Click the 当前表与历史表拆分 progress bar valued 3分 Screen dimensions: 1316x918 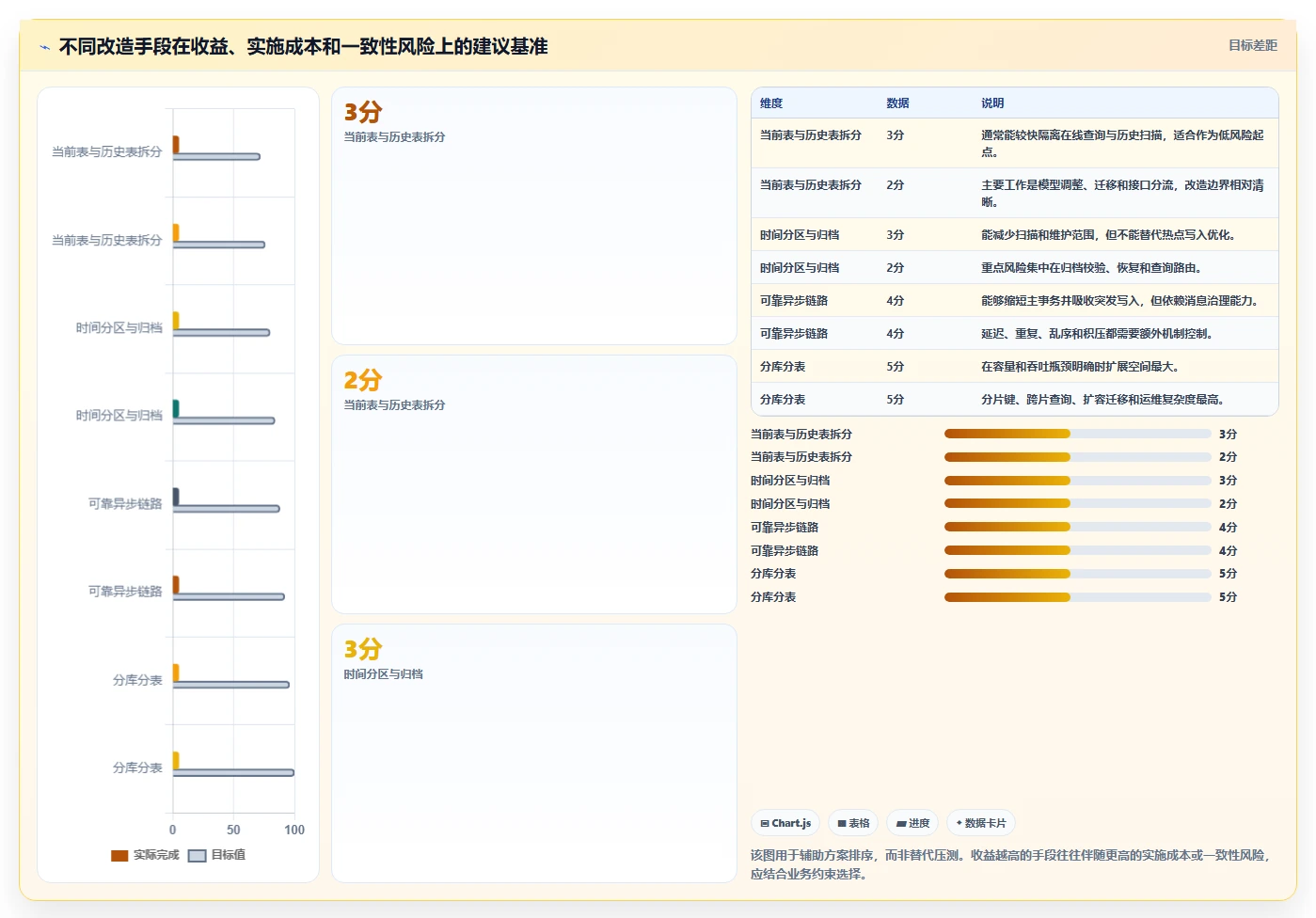coord(1078,434)
